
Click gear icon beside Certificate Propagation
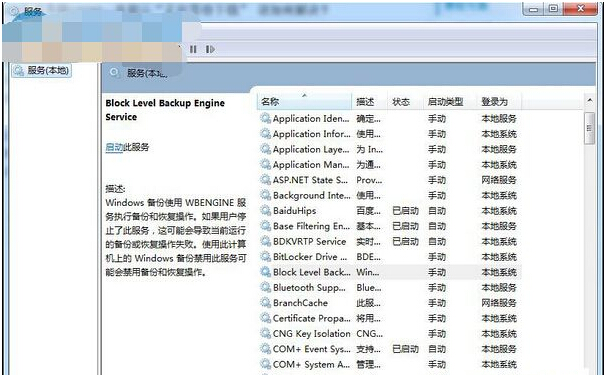click(266, 318)
